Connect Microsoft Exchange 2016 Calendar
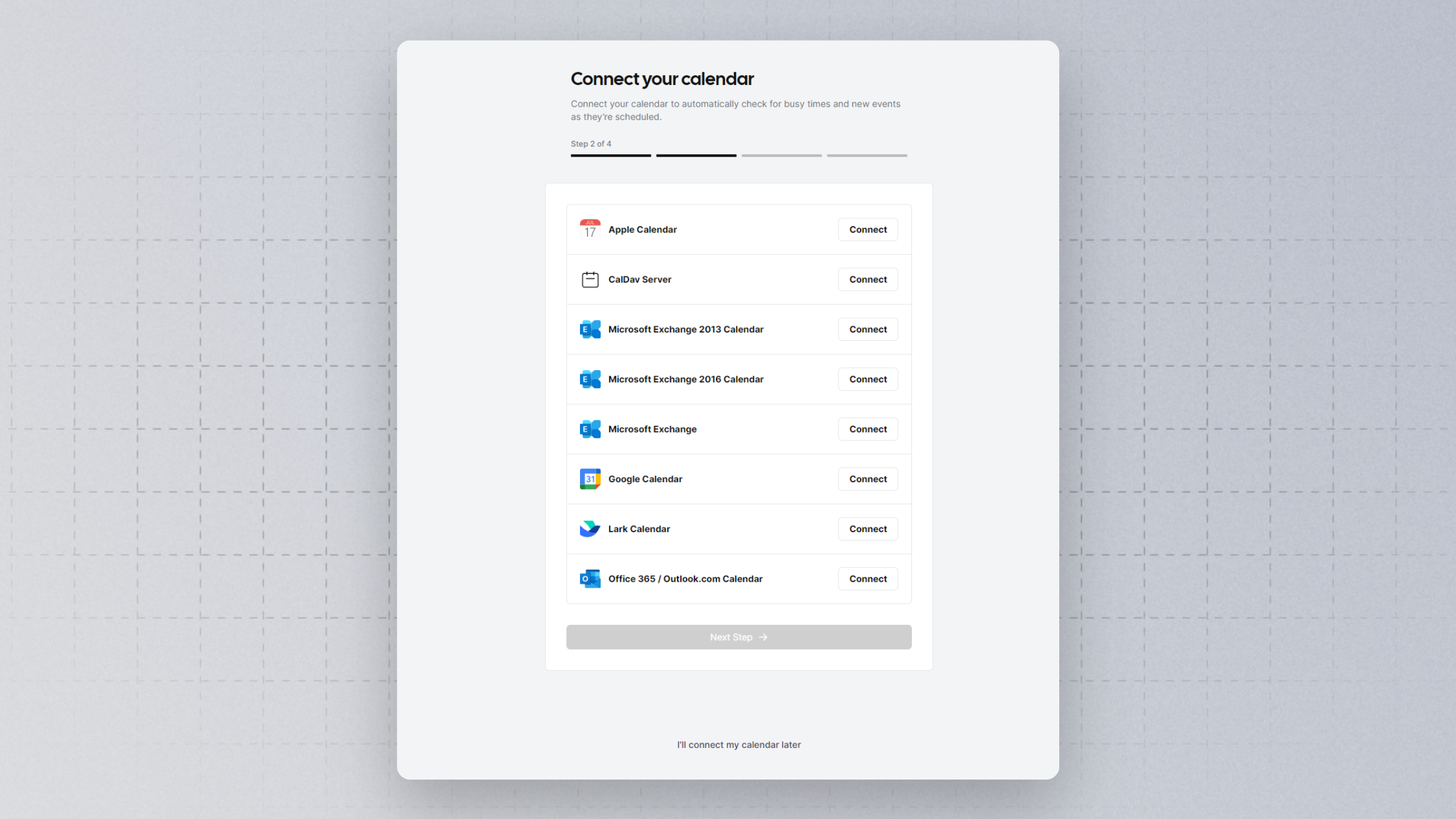Viewport: 1456px width, 819px height. tap(868, 379)
